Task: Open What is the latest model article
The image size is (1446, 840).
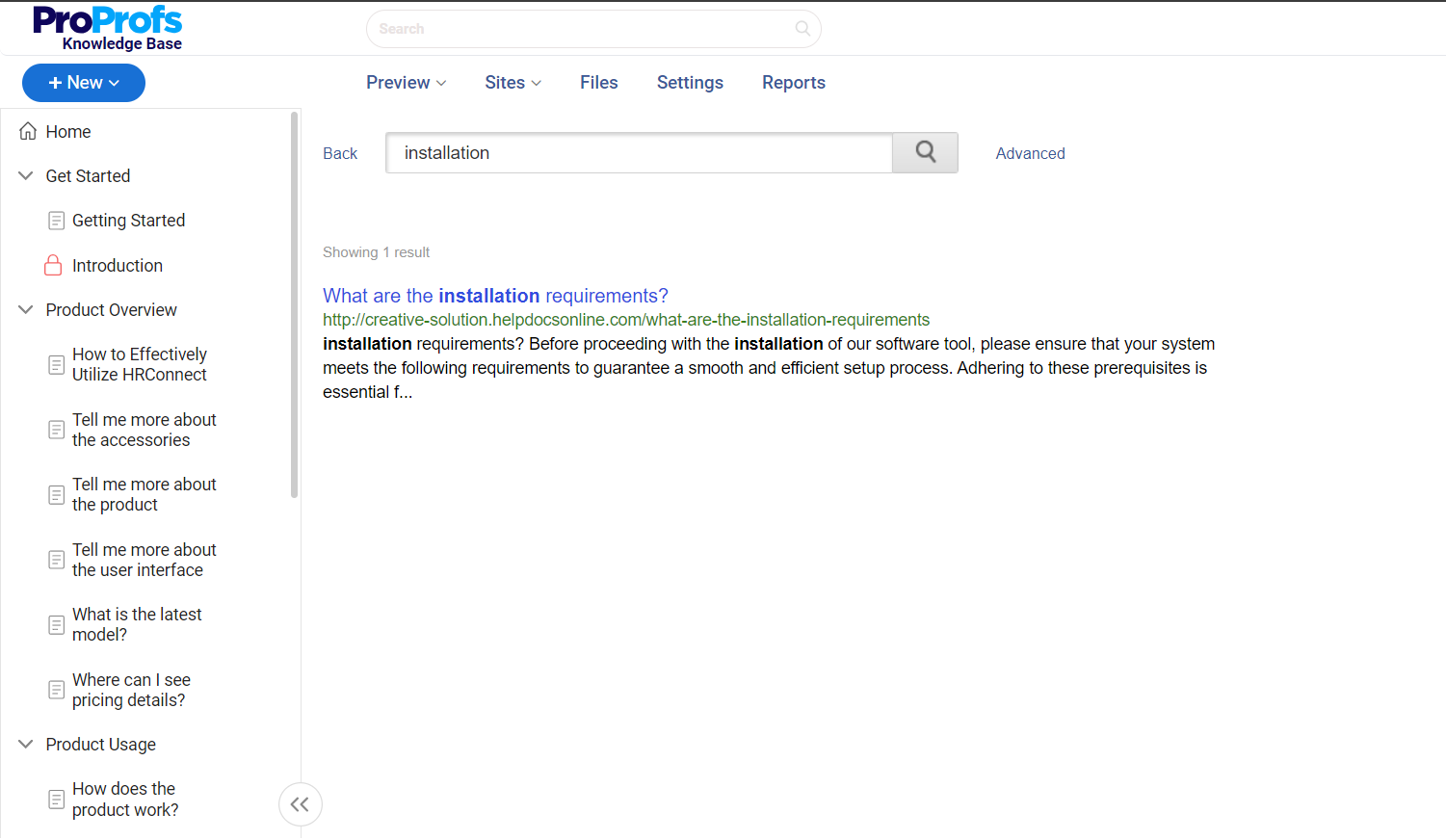Action: (x=137, y=624)
